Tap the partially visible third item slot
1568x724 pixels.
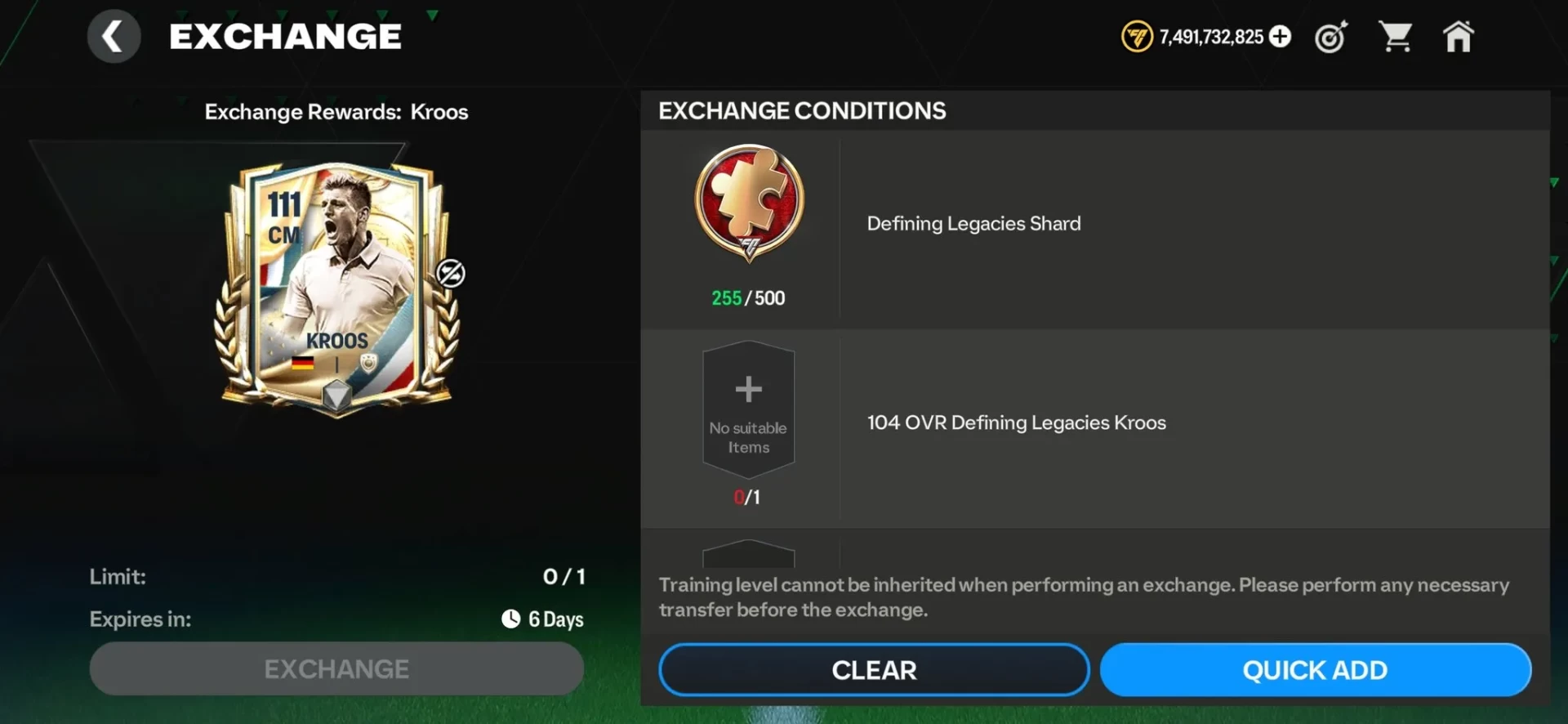point(748,553)
